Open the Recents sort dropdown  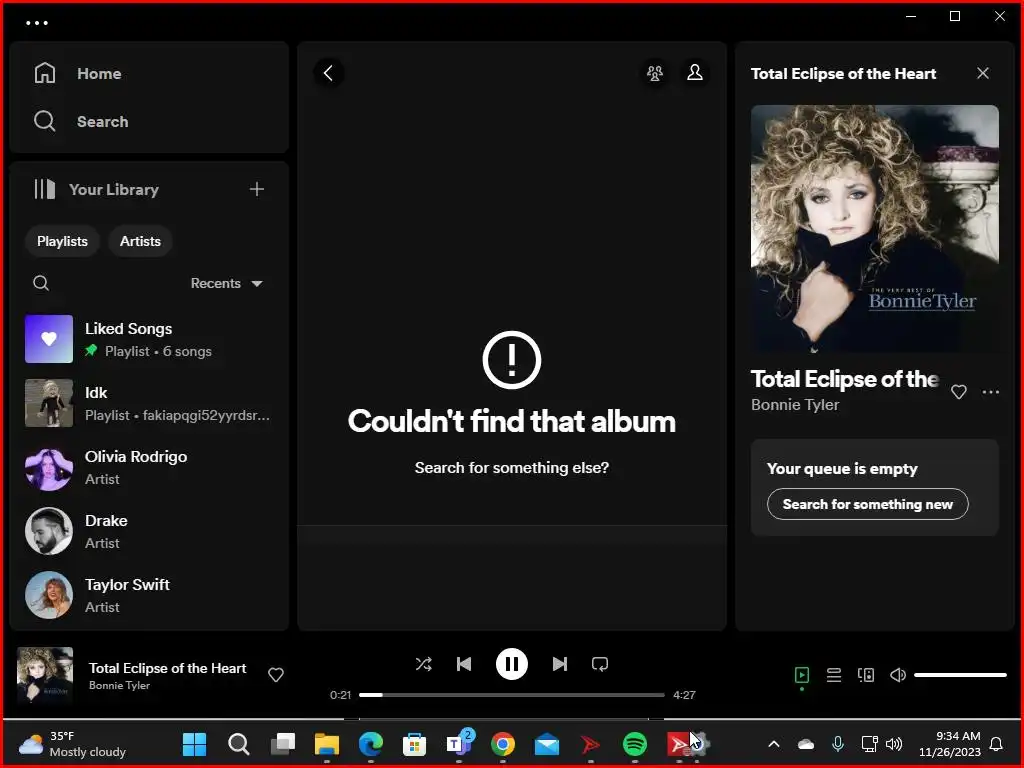coord(226,283)
